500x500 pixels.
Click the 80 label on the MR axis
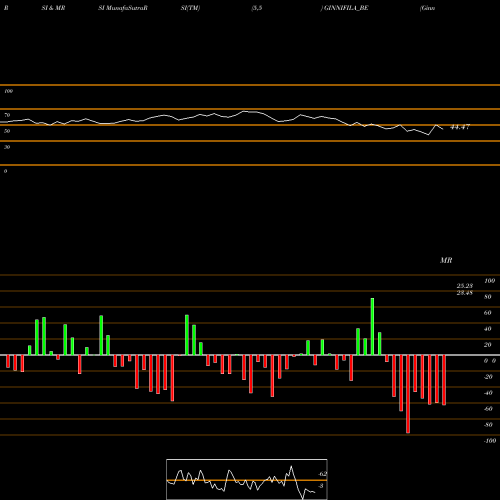(487, 297)
